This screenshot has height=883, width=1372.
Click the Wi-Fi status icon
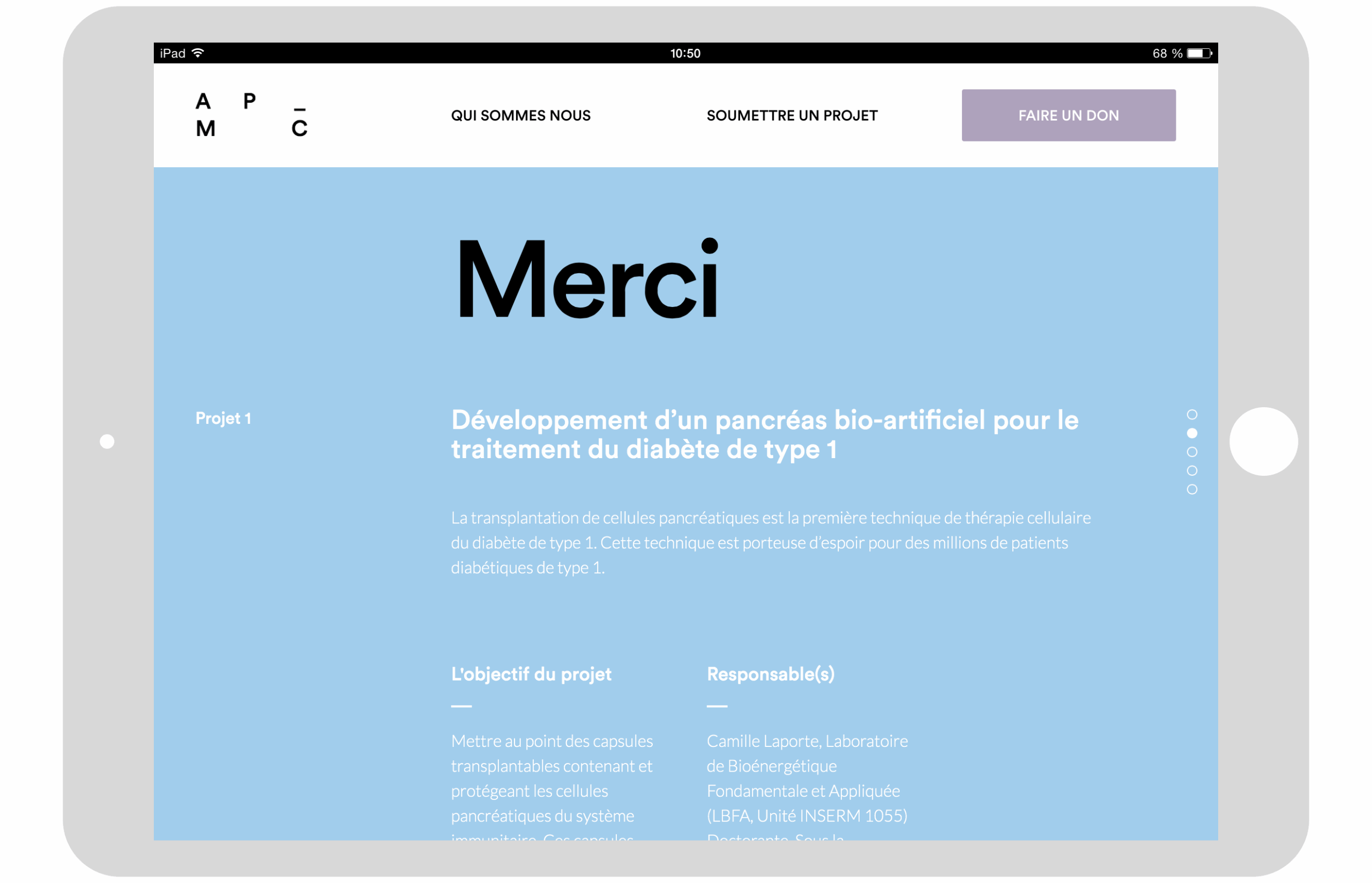[198, 53]
